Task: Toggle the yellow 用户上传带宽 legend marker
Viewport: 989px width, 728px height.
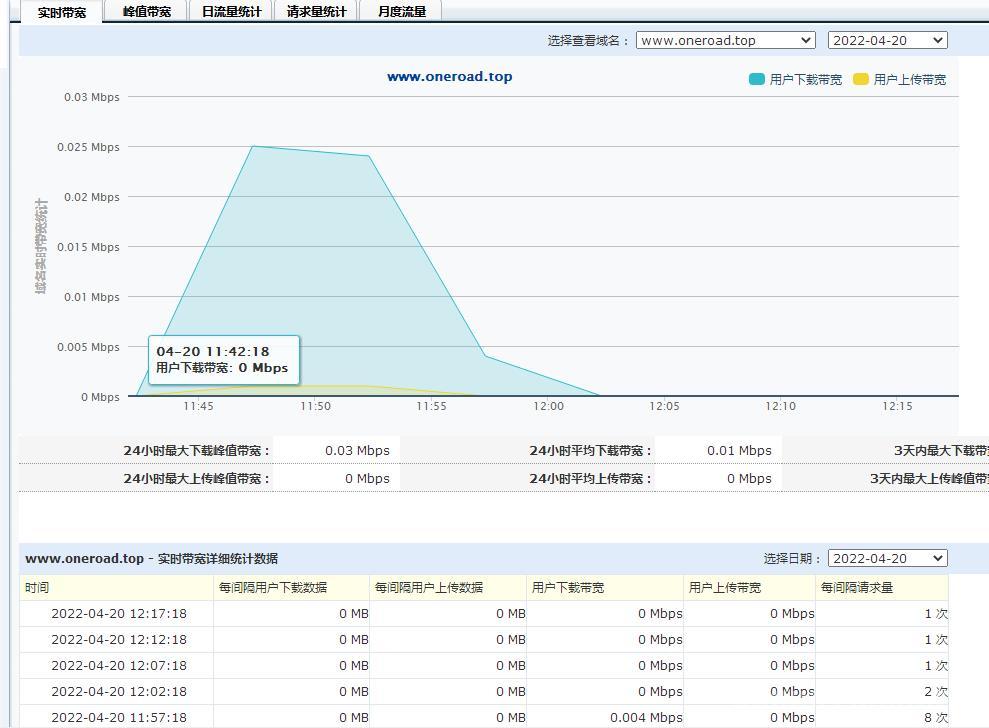Action: (861, 80)
